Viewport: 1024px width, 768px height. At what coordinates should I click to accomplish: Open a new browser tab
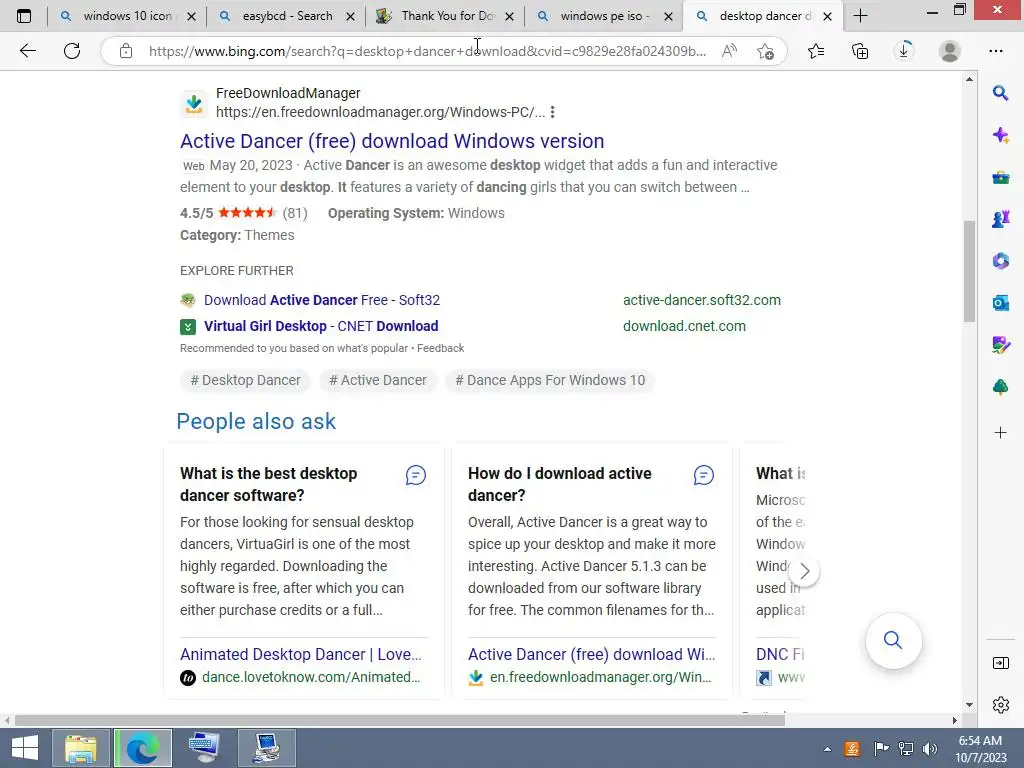[860, 16]
